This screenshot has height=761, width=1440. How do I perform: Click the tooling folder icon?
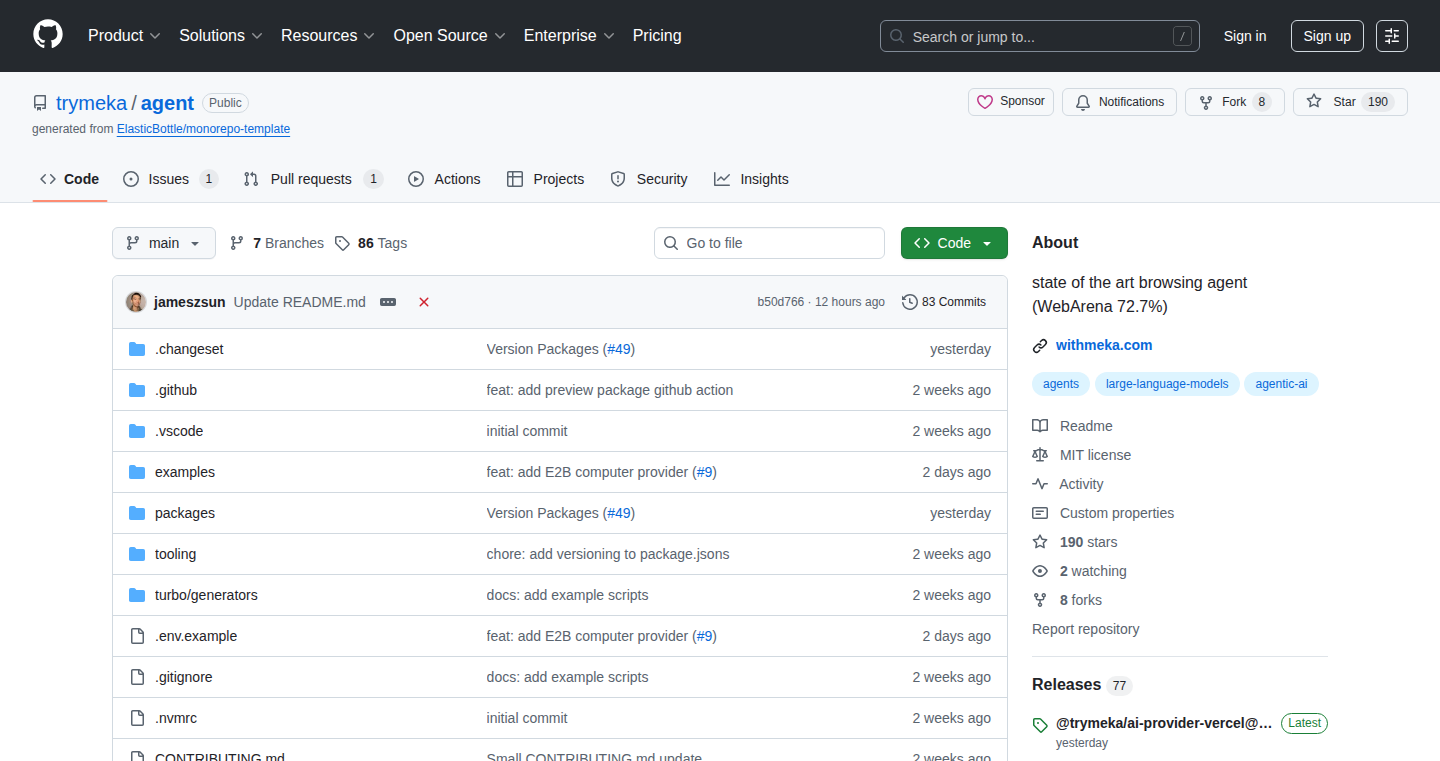point(137,554)
